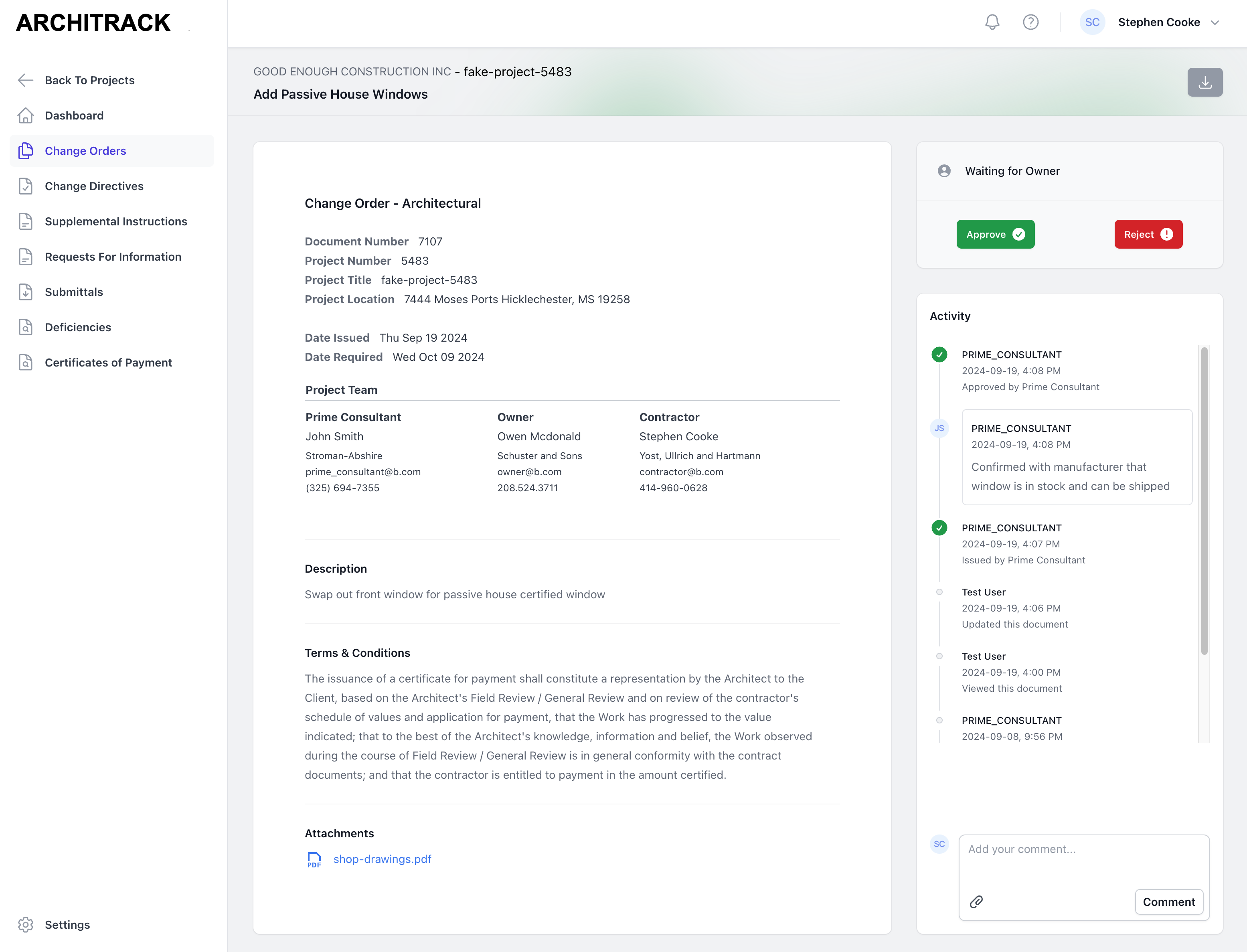Click the Change Orders sidebar icon
This screenshot has height=952, width=1247.
(x=26, y=151)
